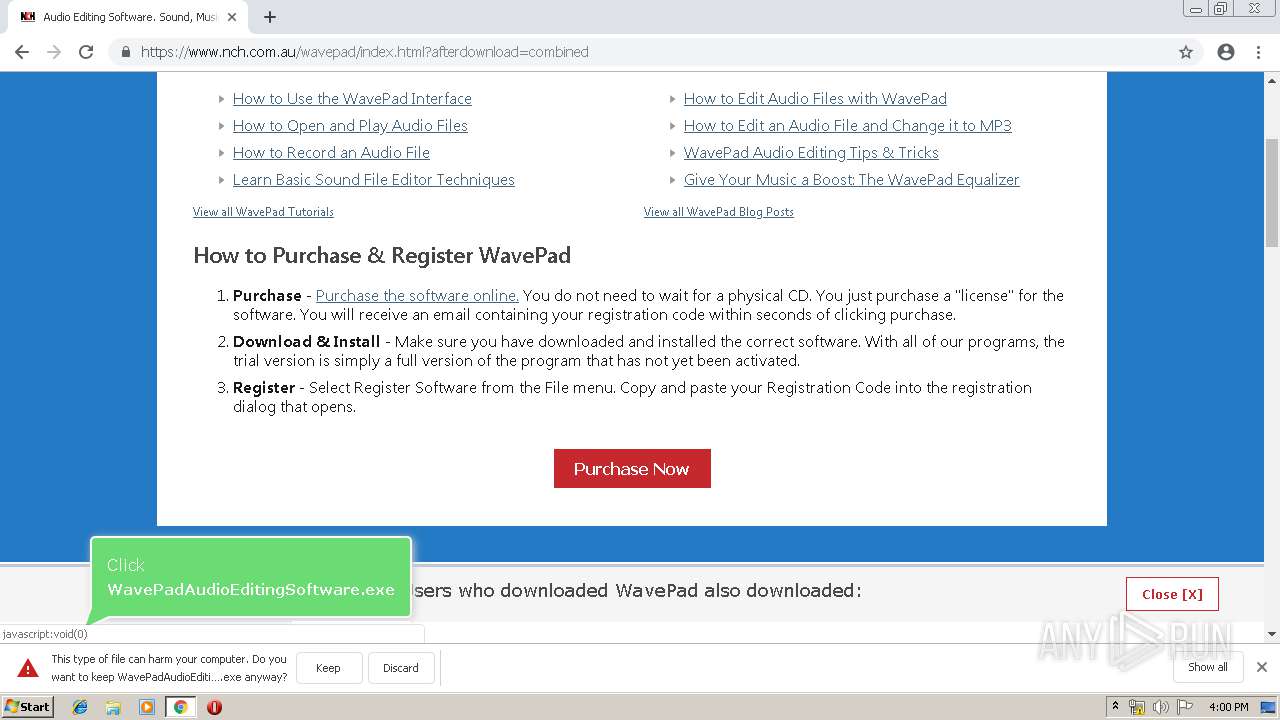Open the Windows Start menu
Screen dimensions: 1280x720
[x=27, y=707]
